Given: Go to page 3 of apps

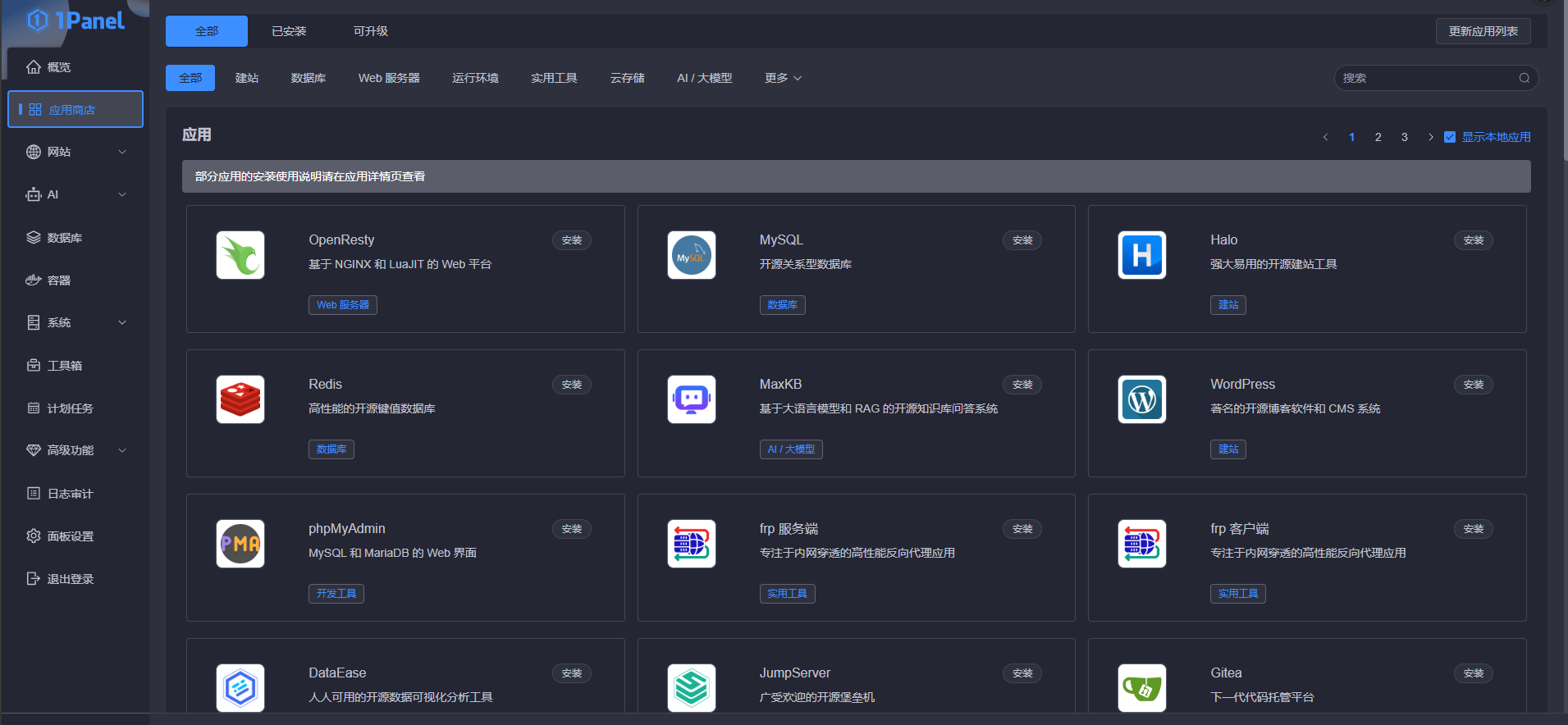Looking at the screenshot, I should coord(1405,137).
